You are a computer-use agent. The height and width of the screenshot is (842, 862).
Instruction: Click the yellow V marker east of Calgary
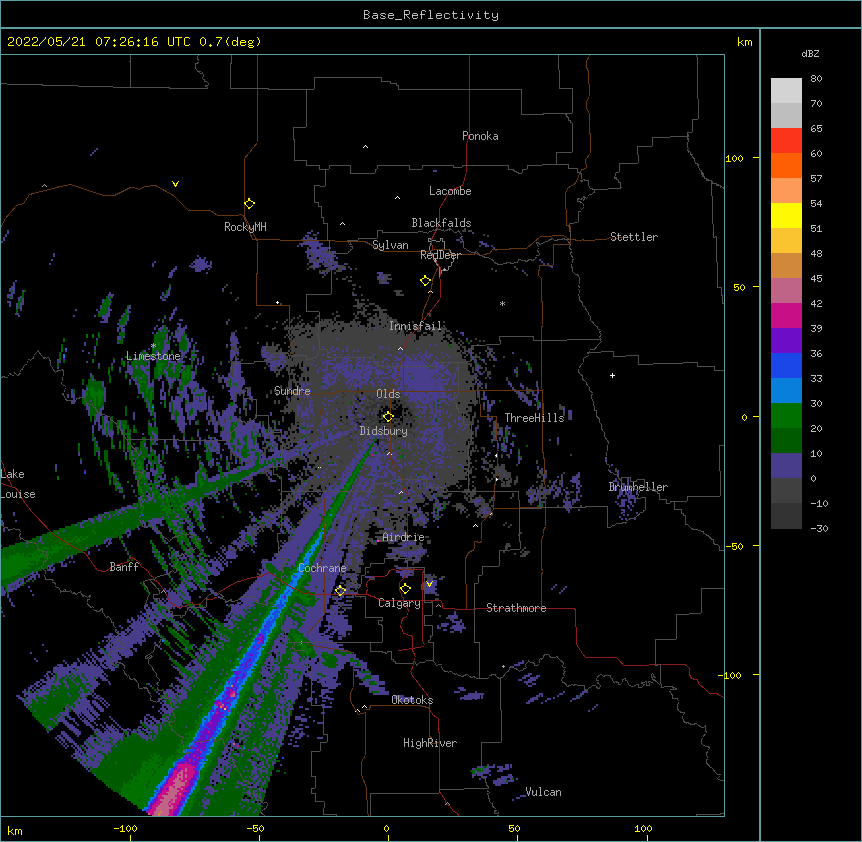point(429,584)
